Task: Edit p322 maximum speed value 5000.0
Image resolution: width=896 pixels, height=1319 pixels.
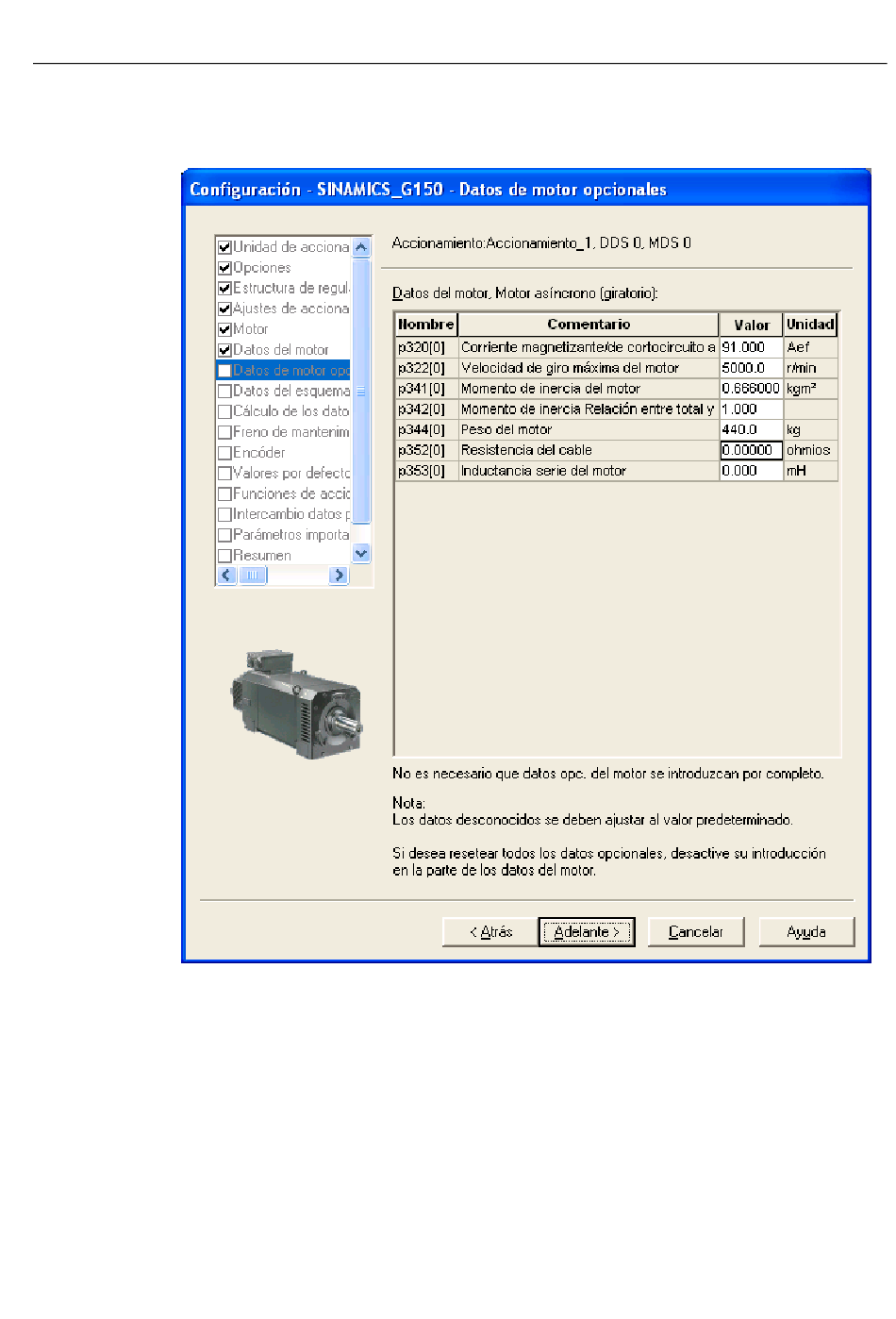Action: [x=752, y=368]
